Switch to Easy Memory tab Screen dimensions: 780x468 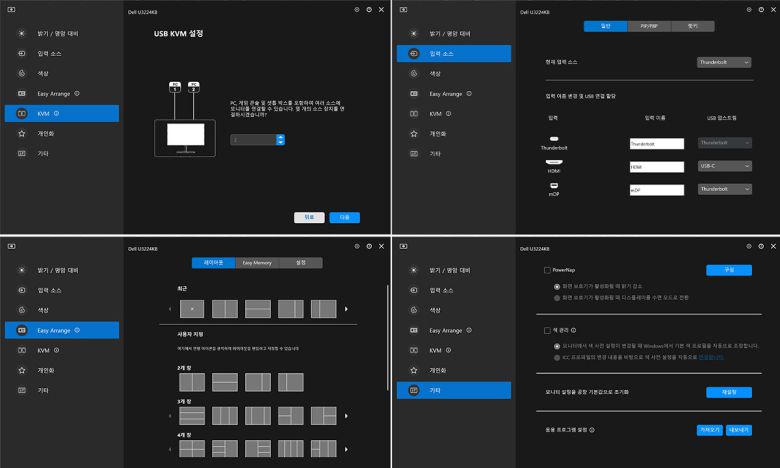pos(257,263)
